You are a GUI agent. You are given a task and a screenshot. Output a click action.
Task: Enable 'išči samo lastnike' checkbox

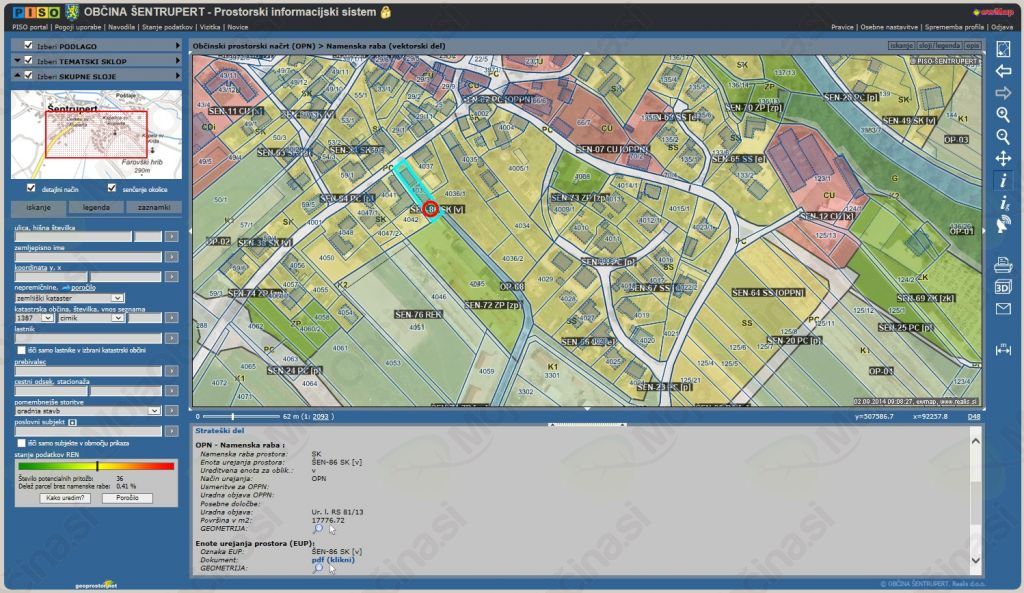pos(20,350)
